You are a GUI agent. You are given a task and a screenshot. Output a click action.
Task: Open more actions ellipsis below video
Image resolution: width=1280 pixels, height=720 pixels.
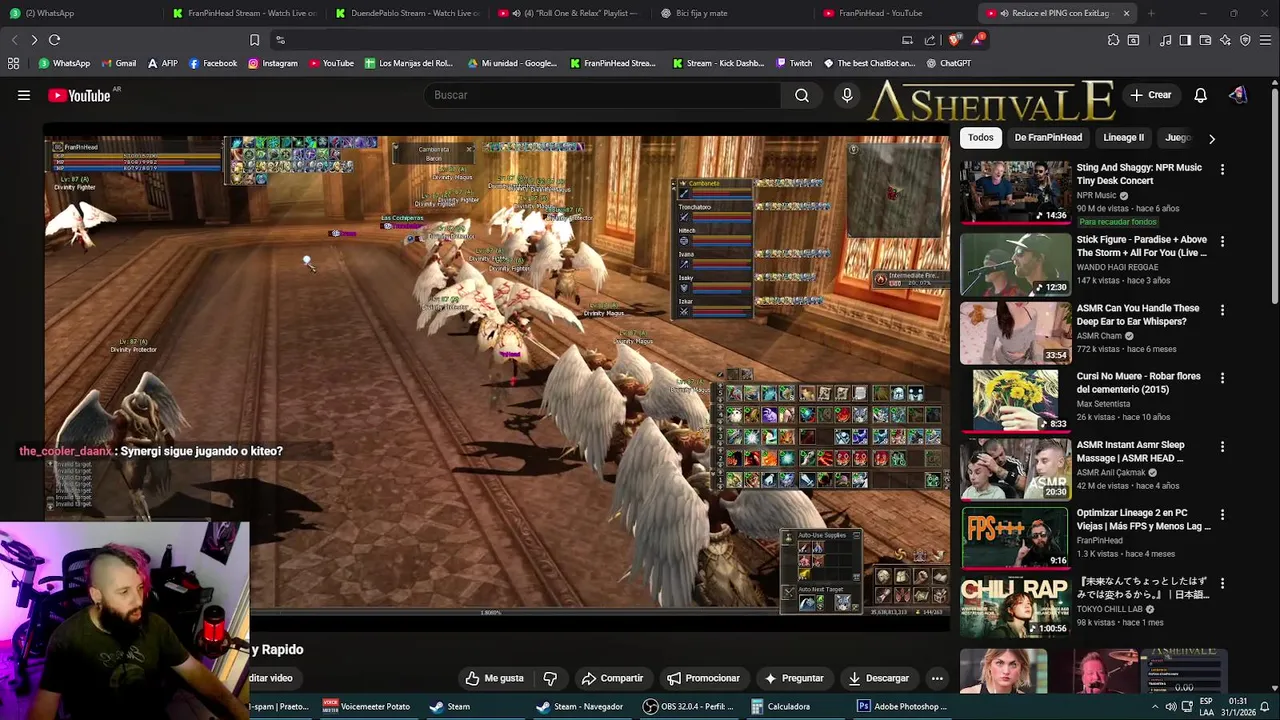click(937, 678)
